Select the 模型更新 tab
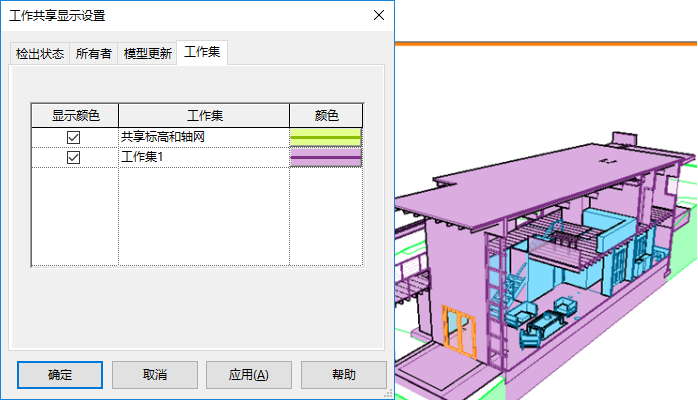This screenshot has width=698, height=400. pyautogui.click(x=147, y=54)
